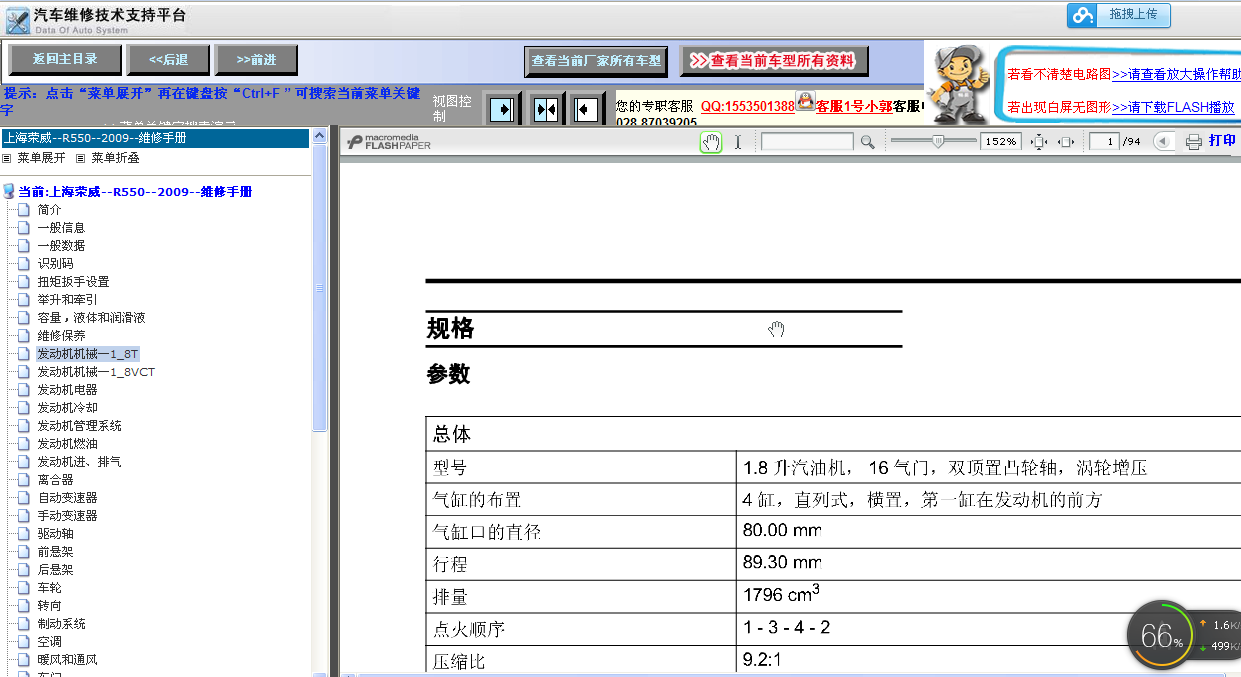The width and height of the screenshot is (1241, 677).
Task: Click view control collapse-left arrow button
Action: click(x=588, y=108)
